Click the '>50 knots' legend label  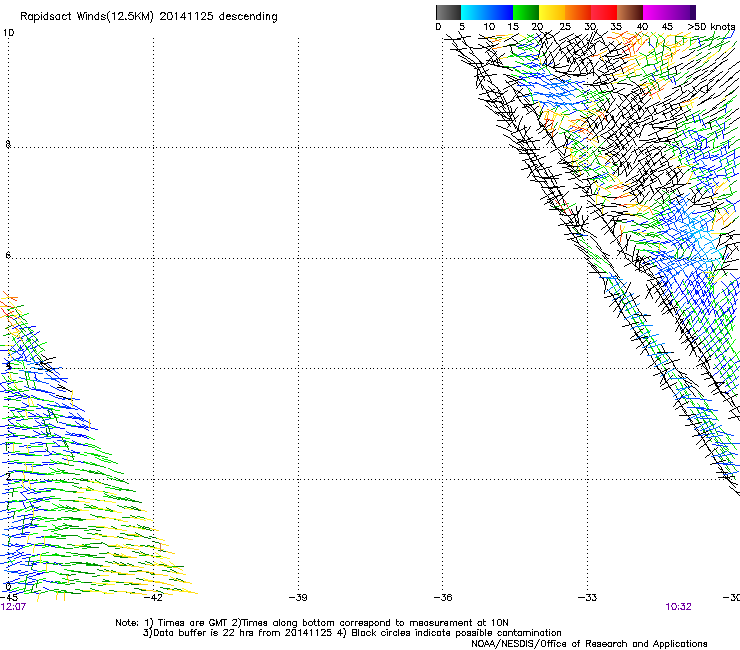click(x=711, y=27)
